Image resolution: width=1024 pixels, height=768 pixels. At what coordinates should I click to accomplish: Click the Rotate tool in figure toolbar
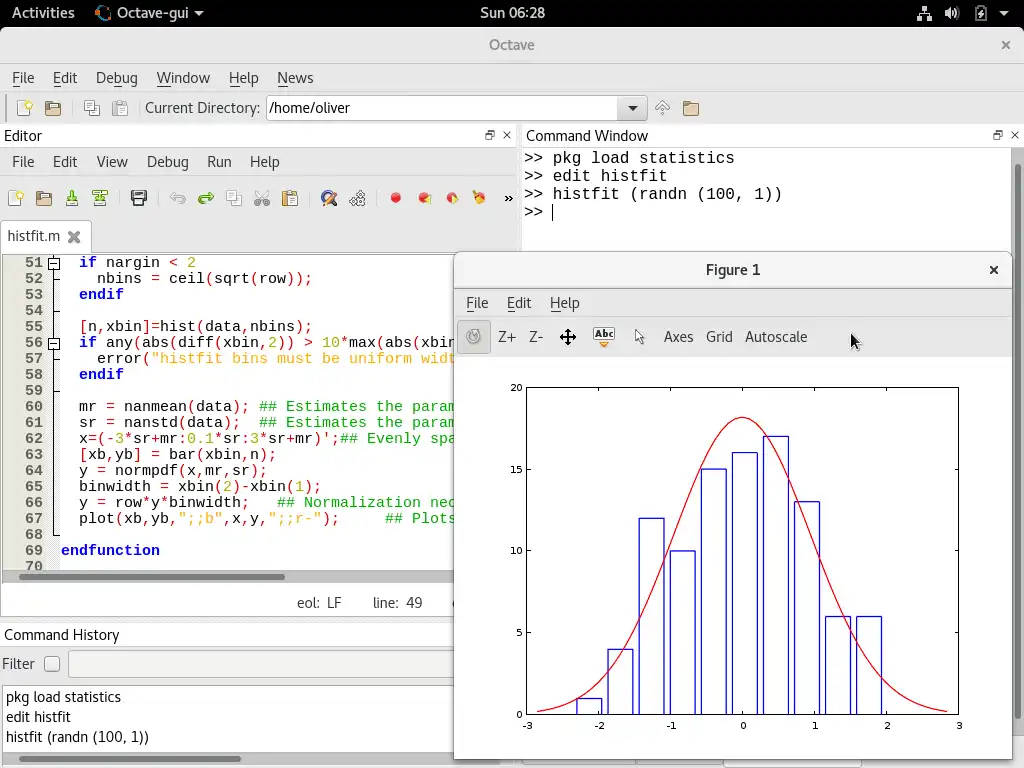click(x=474, y=337)
